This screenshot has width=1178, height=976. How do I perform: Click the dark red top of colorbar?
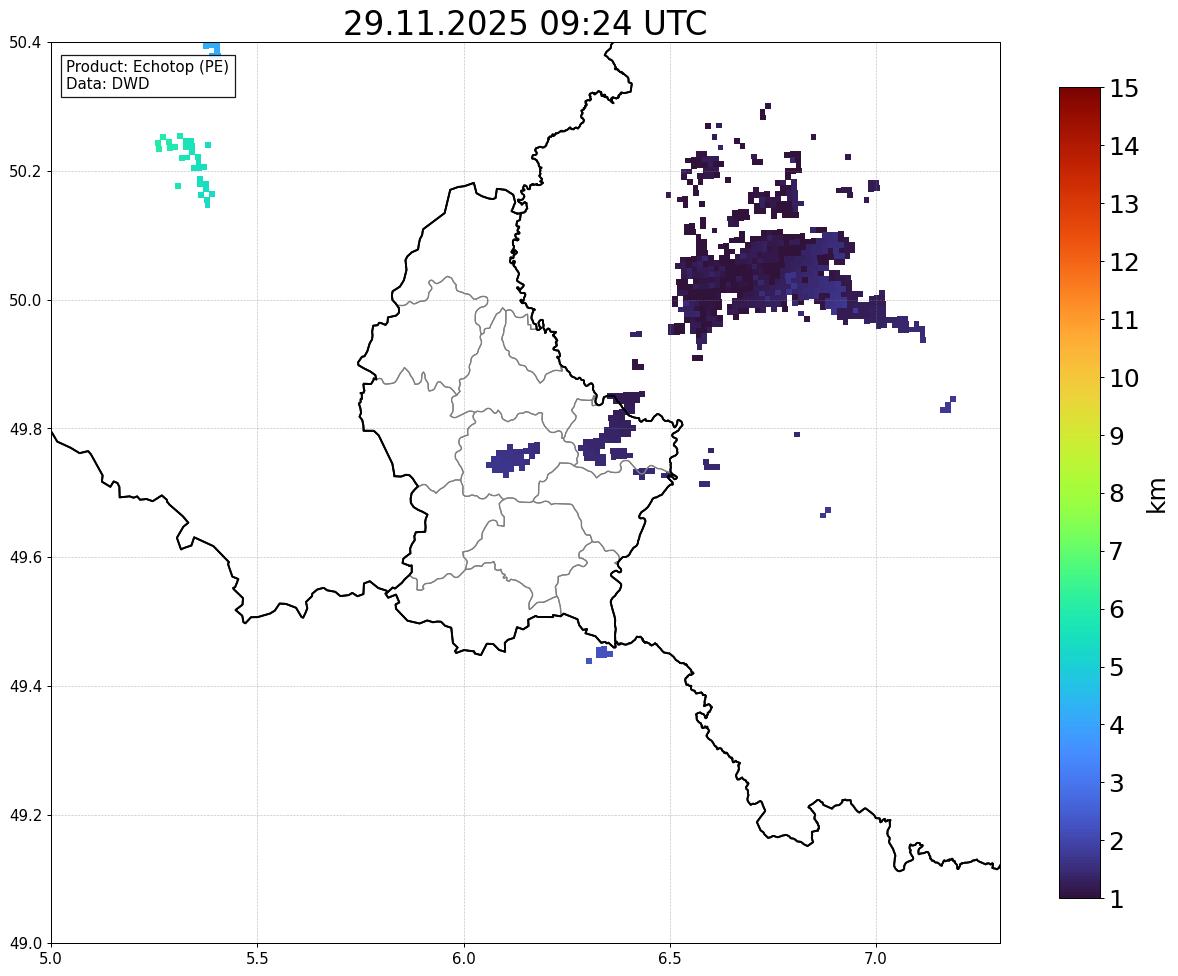pyautogui.click(x=1080, y=94)
